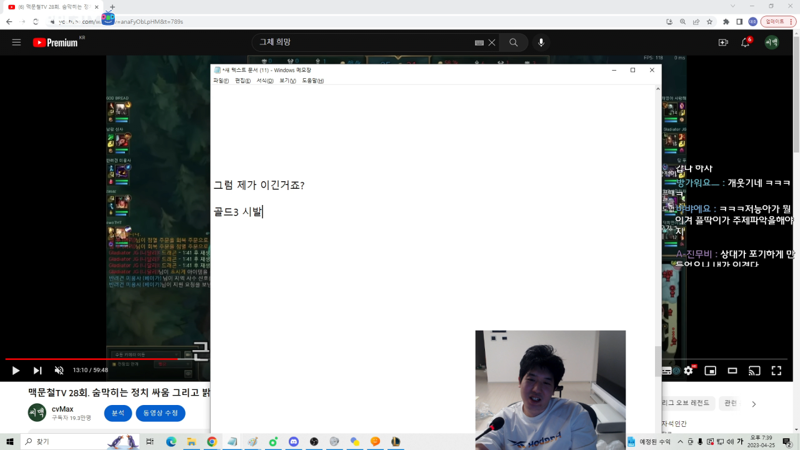Open the Chrome tab search dropdown chevron

pyautogui.click(x=733, y=6)
